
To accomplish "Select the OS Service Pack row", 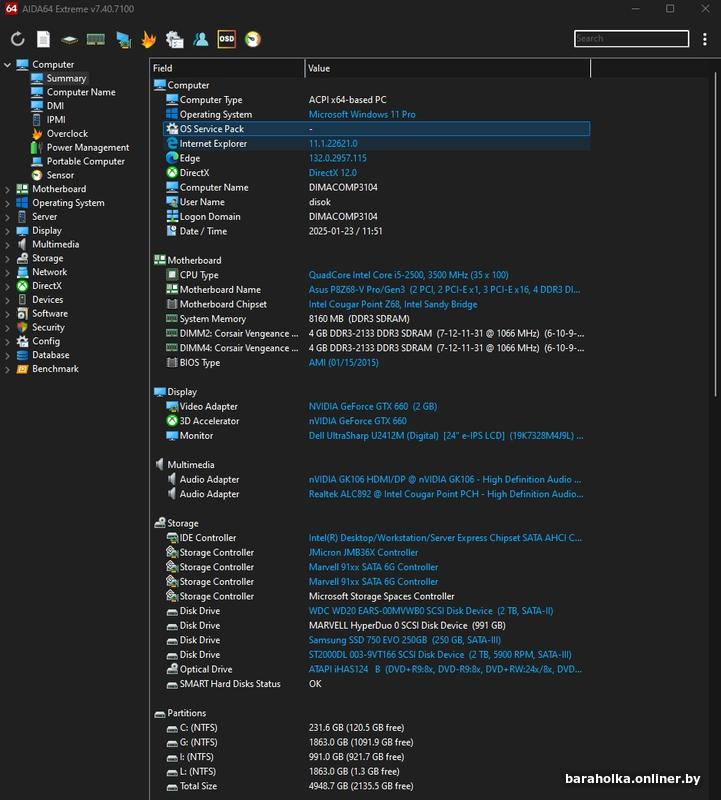I will (x=377, y=129).
